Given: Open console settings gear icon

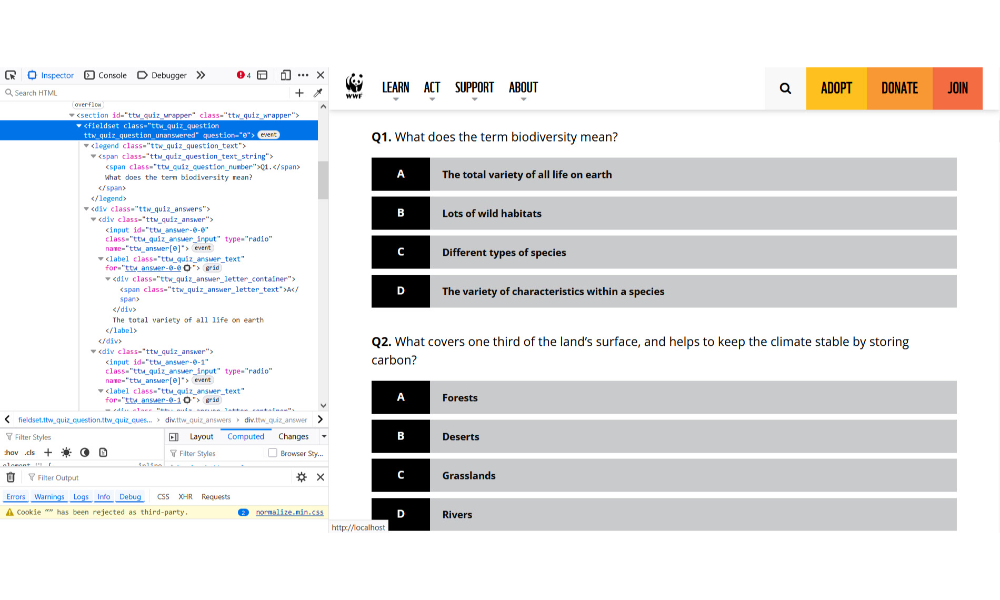Looking at the screenshot, I should point(302,478).
